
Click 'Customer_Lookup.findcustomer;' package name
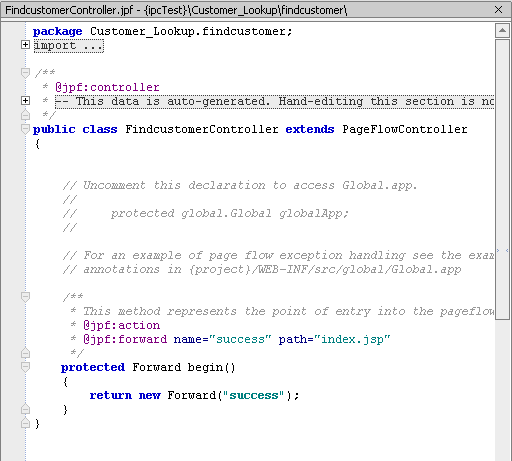click(191, 32)
